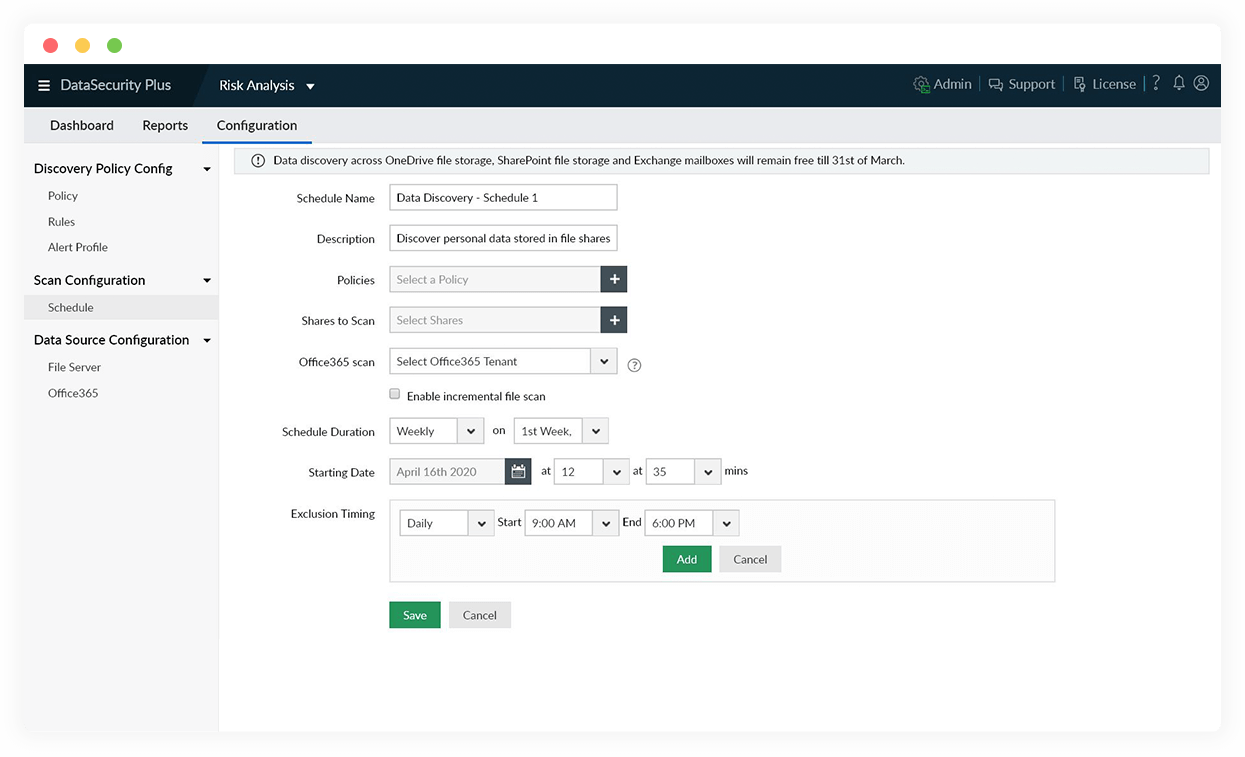This screenshot has height=757, width=1245.
Task: Click the Support link in header
Action: pos(1032,85)
